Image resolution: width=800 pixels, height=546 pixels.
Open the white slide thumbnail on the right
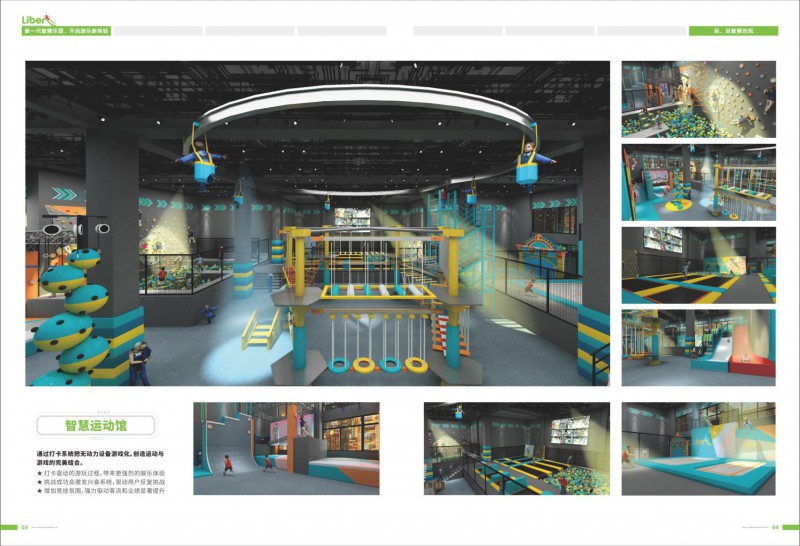pyautogui.click(x=698, y=347)
